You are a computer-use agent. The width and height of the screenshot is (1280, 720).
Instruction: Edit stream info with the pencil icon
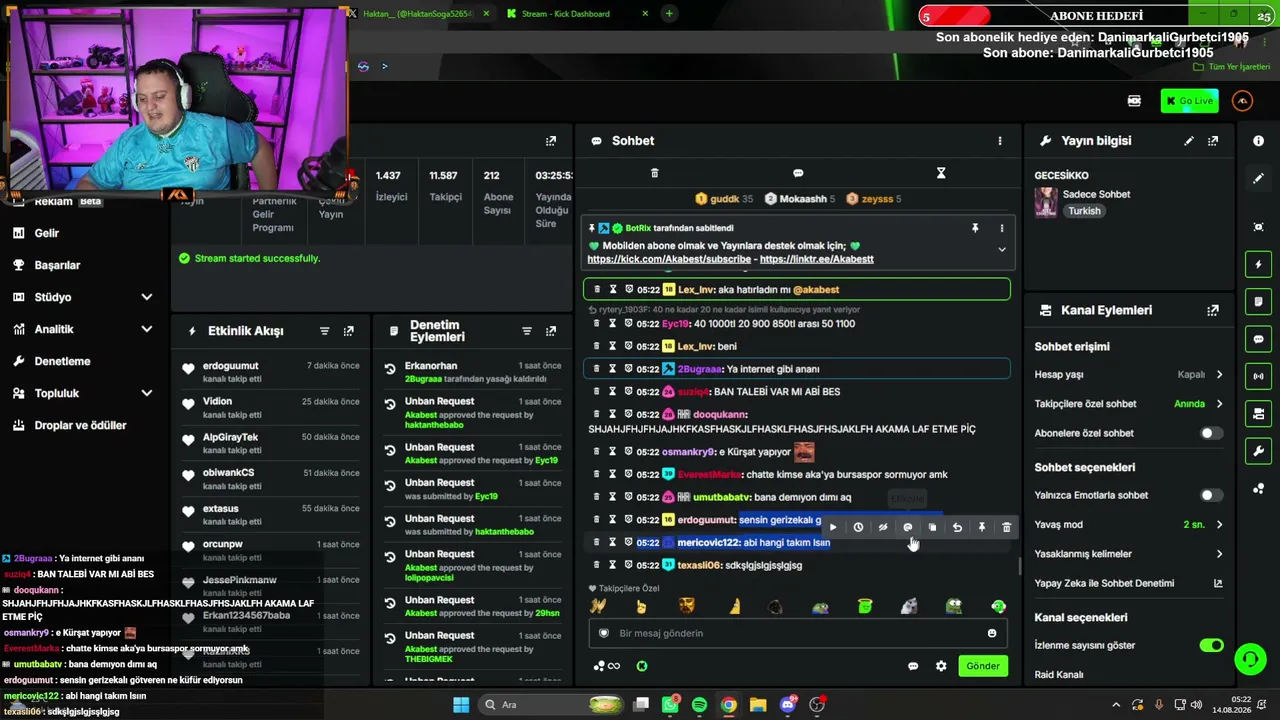point(1189,141)
